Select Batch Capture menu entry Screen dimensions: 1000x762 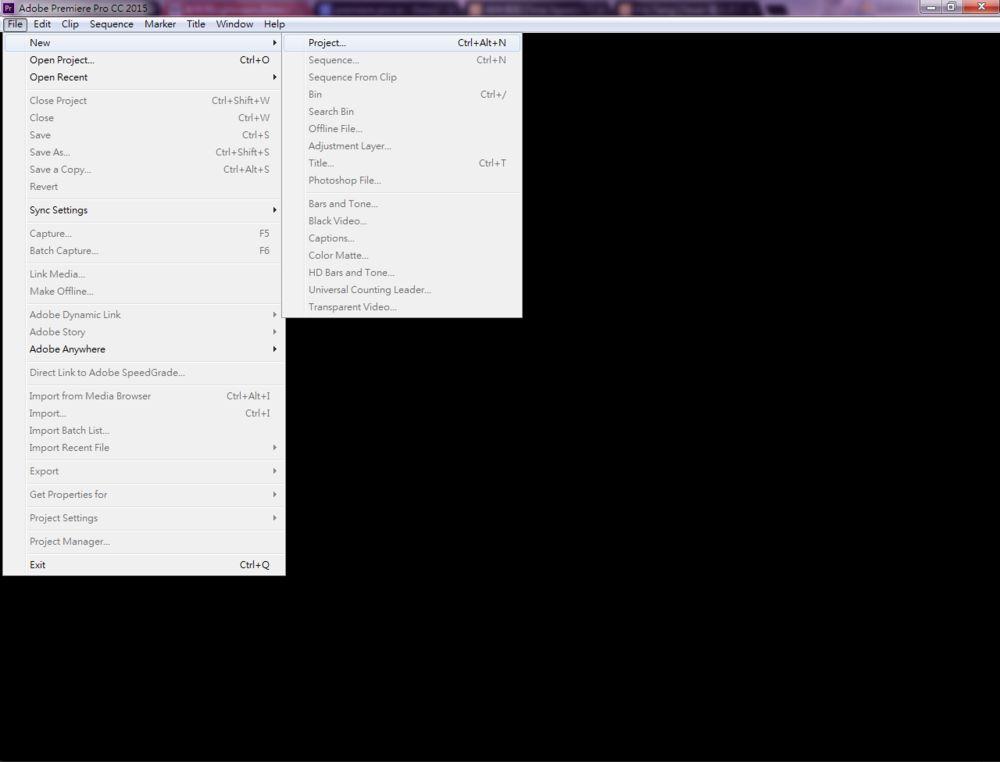[144, 251]
